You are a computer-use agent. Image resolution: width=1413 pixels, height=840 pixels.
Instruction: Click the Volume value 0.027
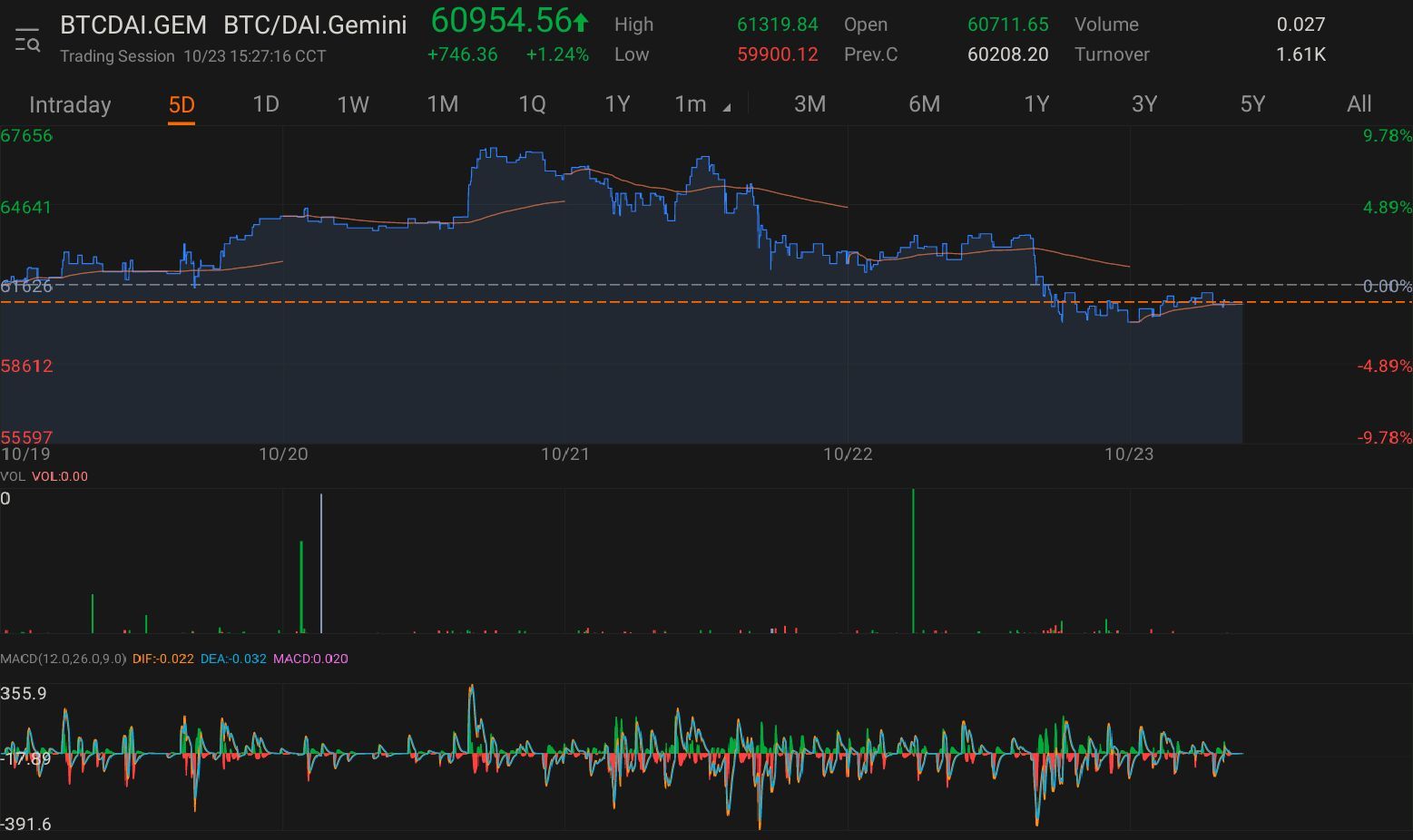coord(1300,24)
